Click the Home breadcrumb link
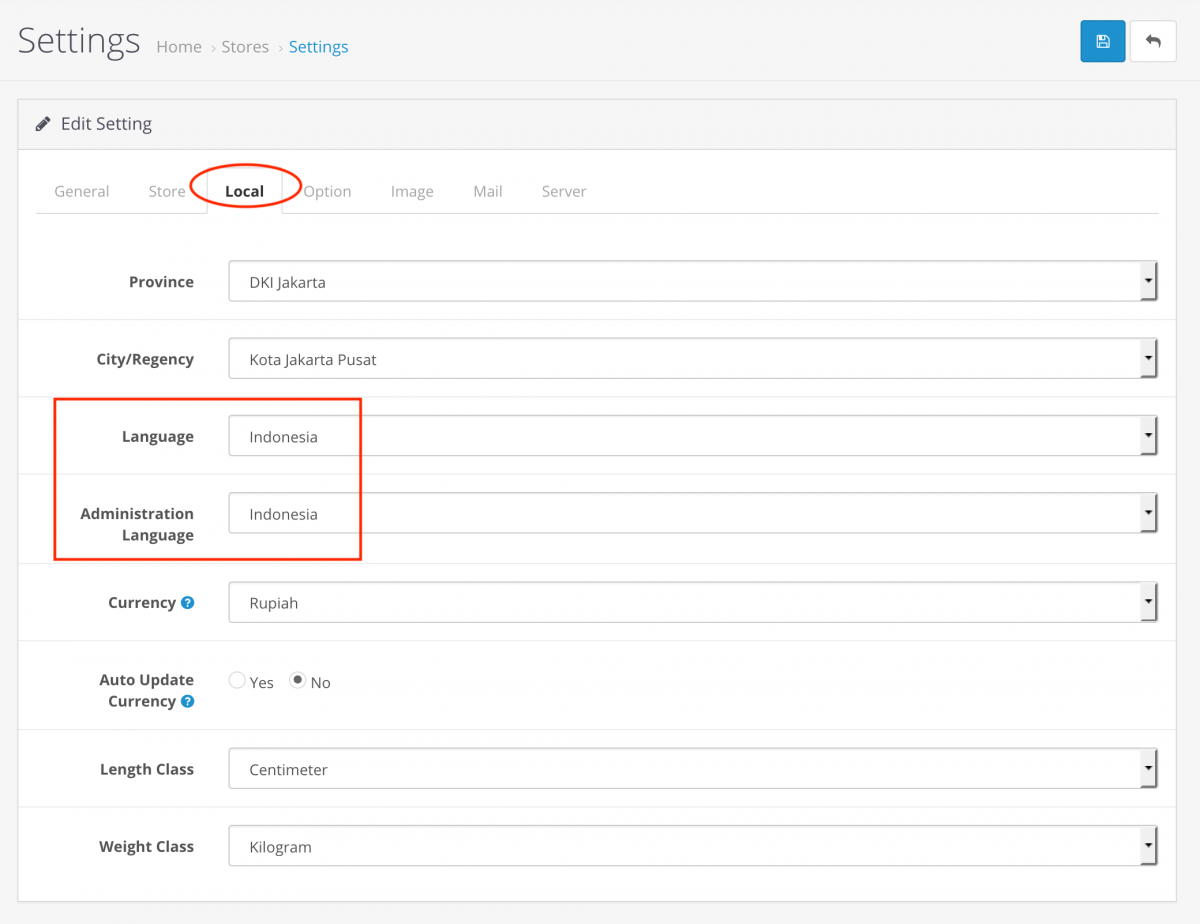The width and height of the screenshot is (1200, 924). pos(179,47)
